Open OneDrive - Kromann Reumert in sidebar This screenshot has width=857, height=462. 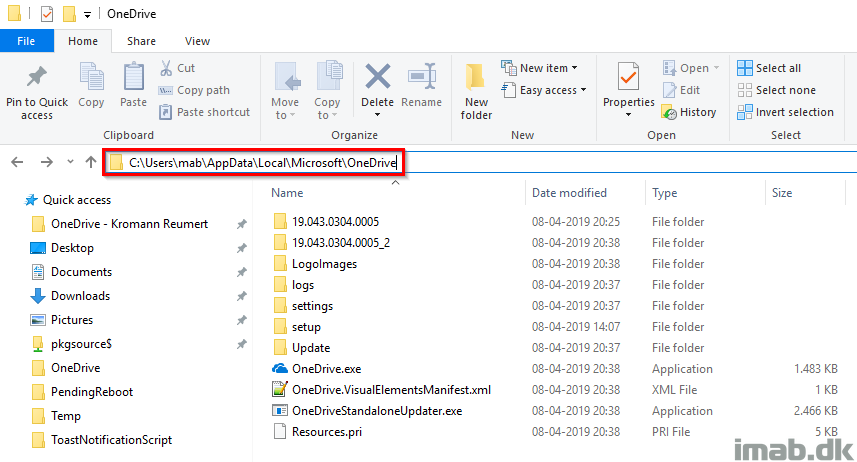pos(120,224)
